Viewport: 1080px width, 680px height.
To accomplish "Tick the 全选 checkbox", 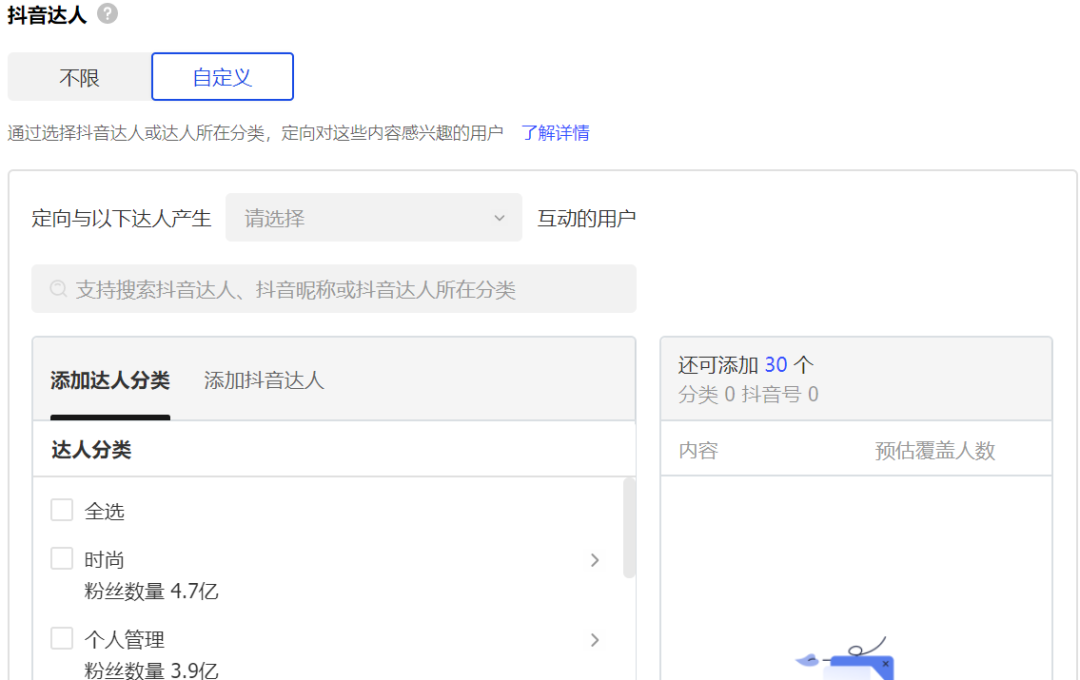I will coord(62,510).
